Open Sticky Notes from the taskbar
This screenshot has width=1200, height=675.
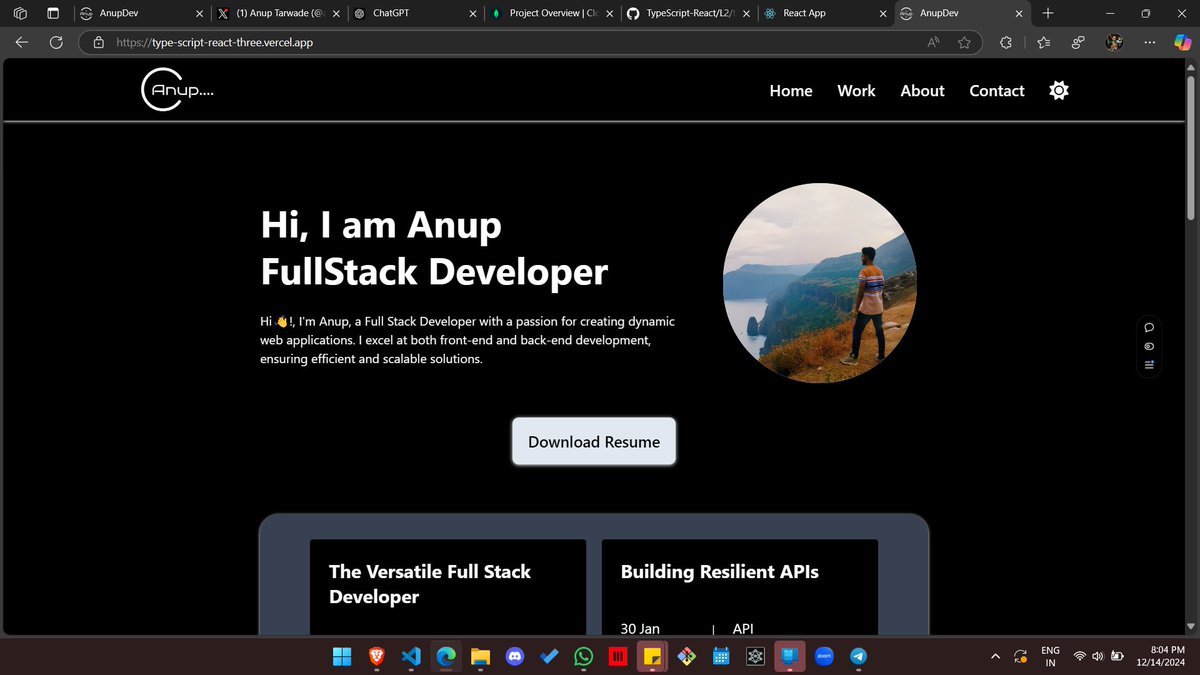tap(652, 656)
